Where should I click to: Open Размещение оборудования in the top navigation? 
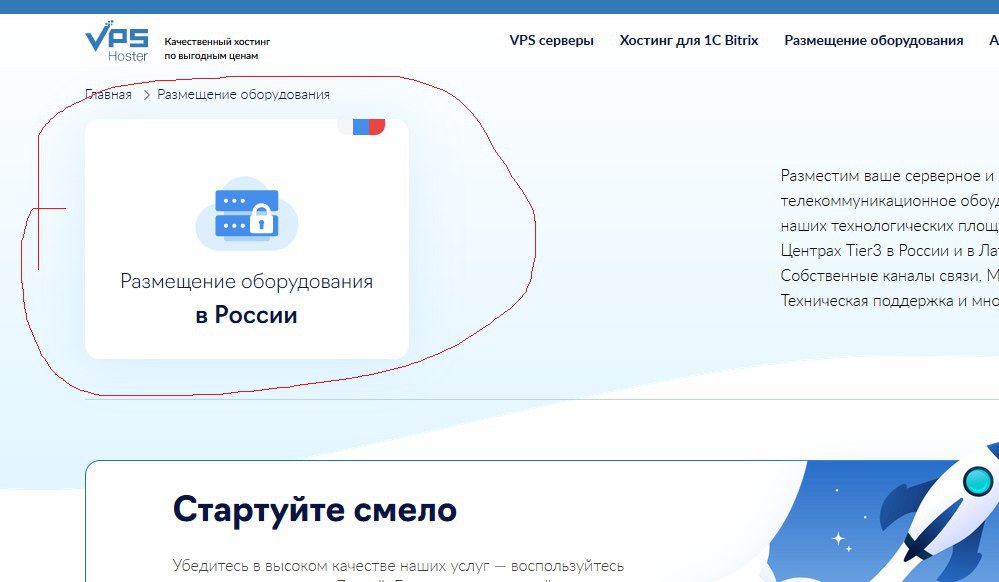tap(873, 40)
